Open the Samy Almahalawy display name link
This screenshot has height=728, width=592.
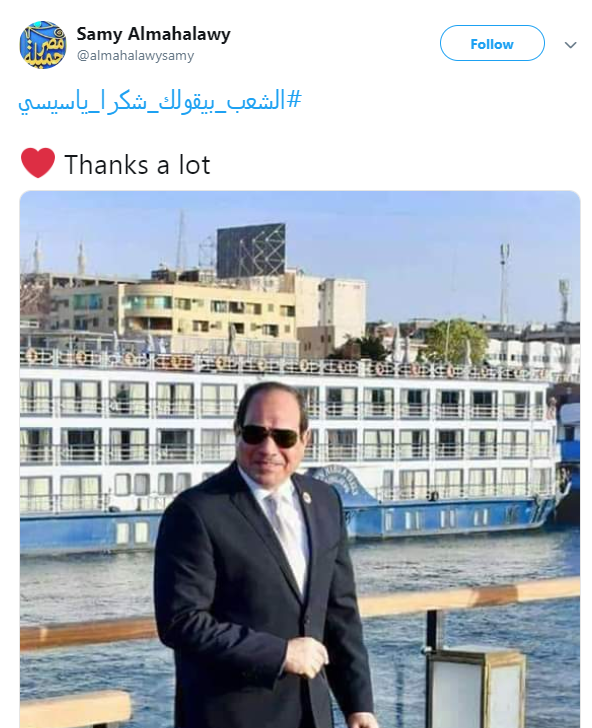[x=153, y=34]
